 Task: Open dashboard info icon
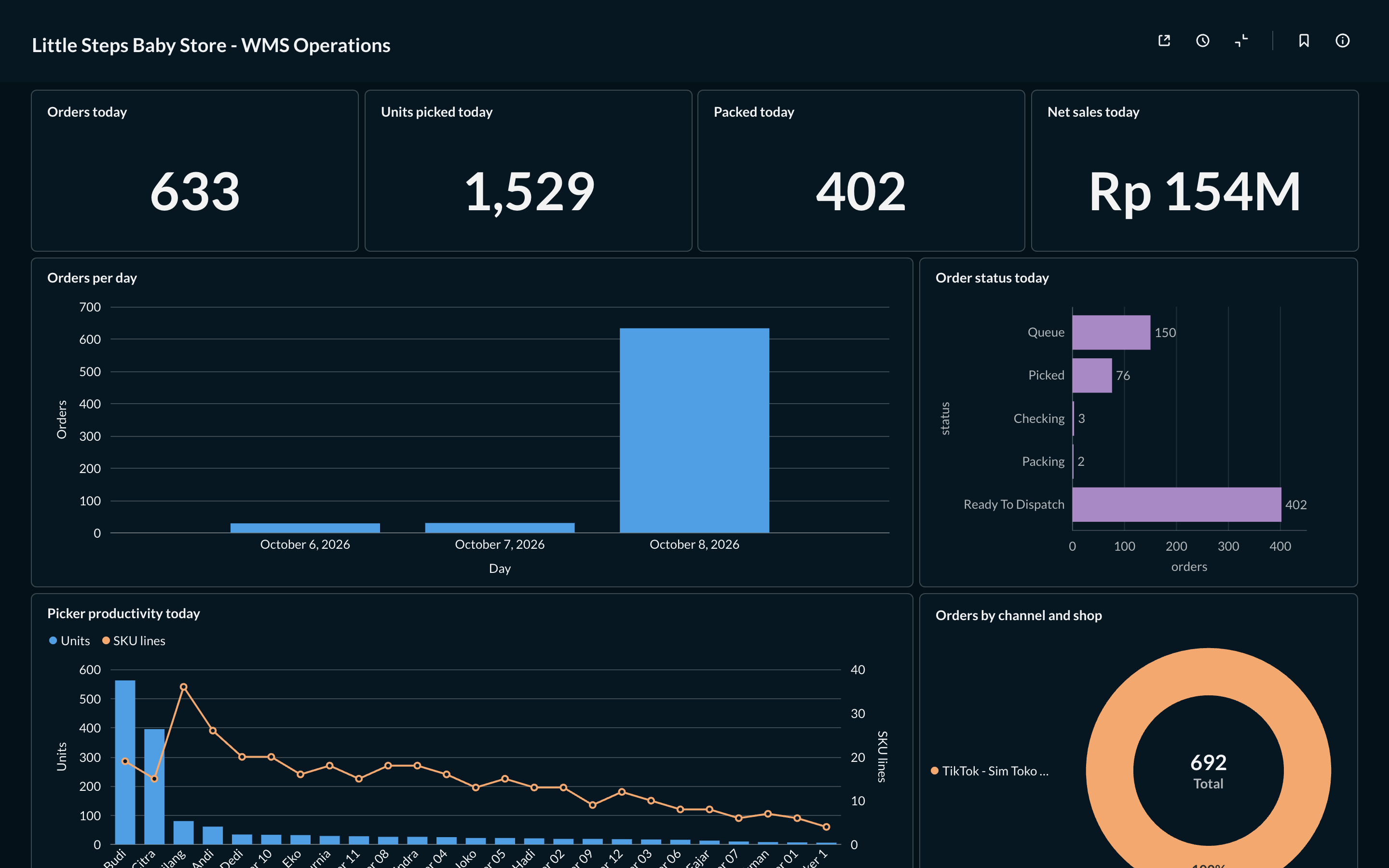coord(1342,41)
